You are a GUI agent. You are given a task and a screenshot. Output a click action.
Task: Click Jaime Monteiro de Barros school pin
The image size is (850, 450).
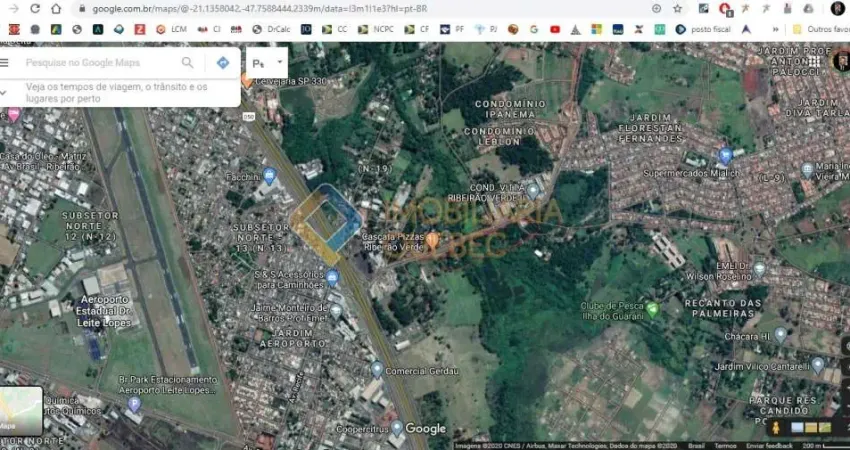click(x=336, y=311)
